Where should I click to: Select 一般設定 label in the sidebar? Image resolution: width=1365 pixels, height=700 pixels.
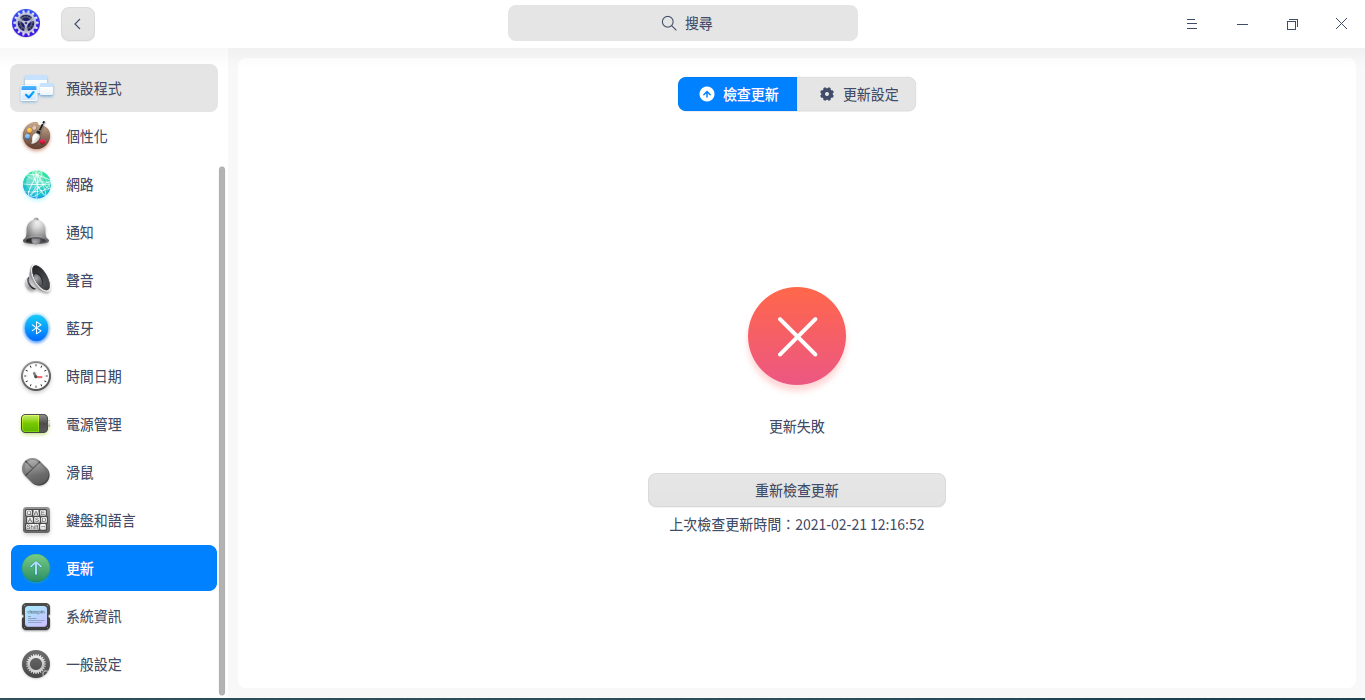tap(94, 665)
